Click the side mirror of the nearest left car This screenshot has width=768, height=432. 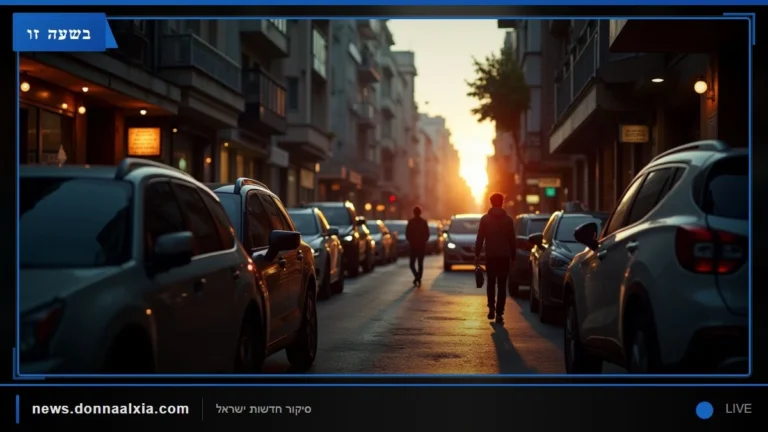[x=171, y=250]
